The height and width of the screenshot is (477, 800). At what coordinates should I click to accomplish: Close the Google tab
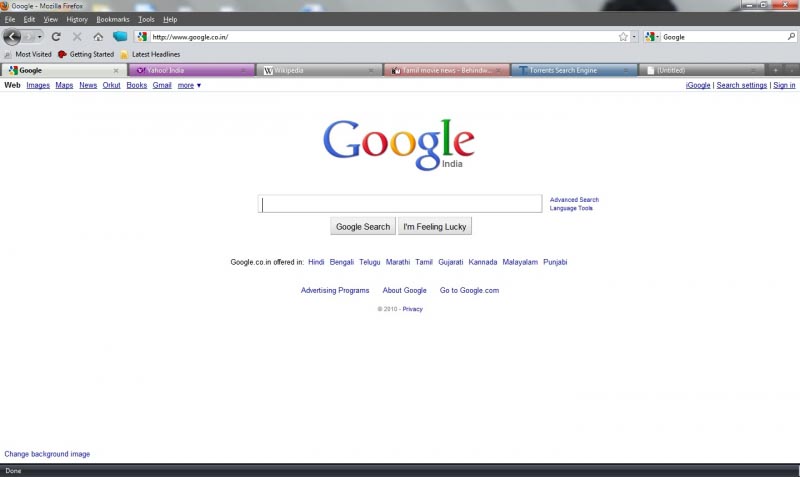point(116,70)
